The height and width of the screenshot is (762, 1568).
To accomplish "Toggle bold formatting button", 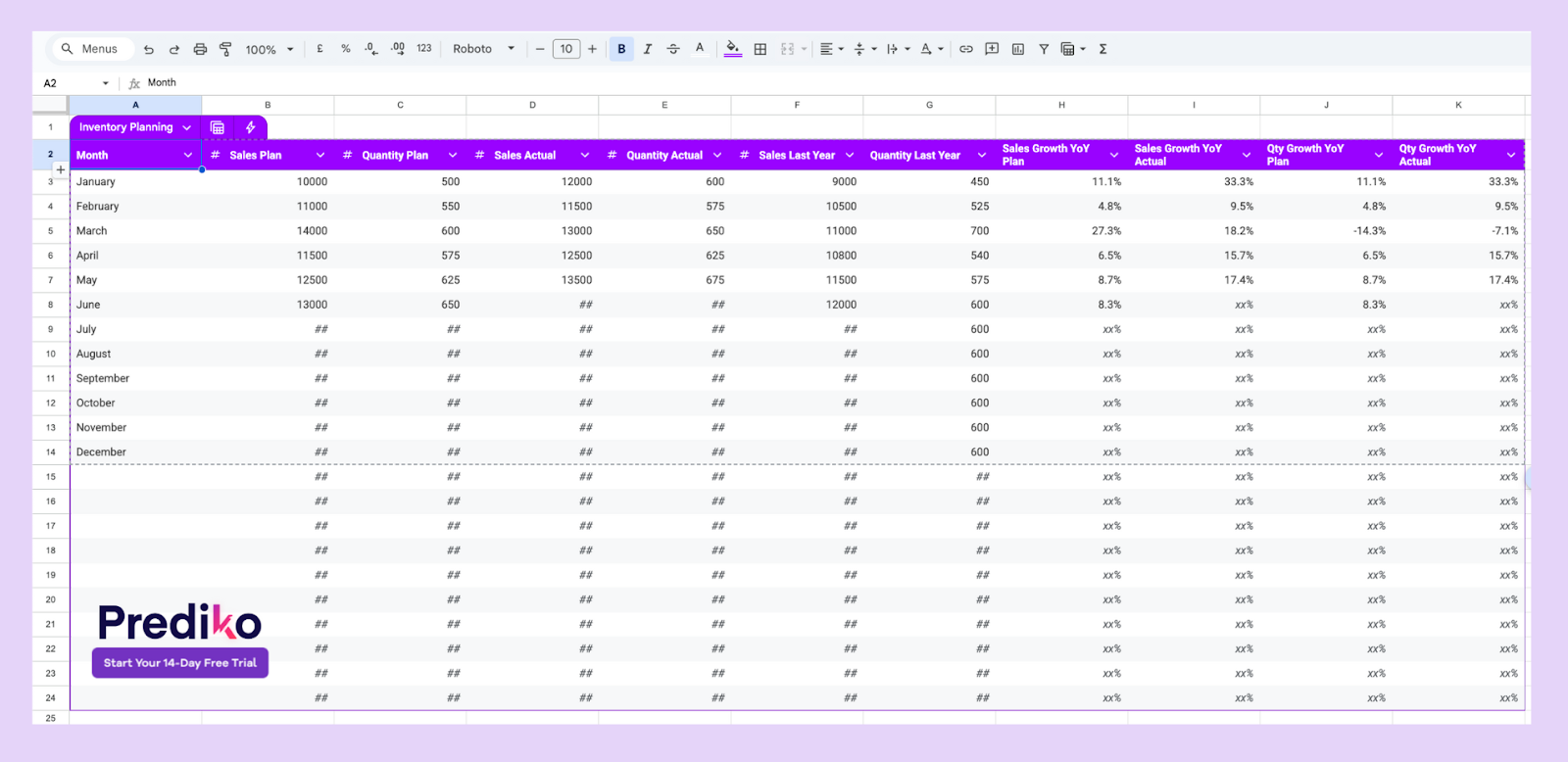I will pos(621,49).
